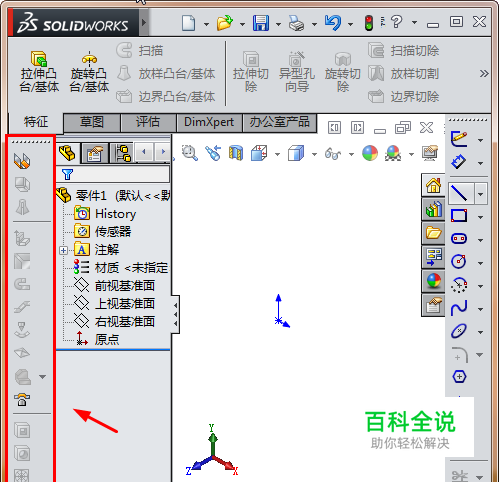Viewport: 499px width, 482px height.
Task: Expand the 注解 tree node
Action: (63, 250)
